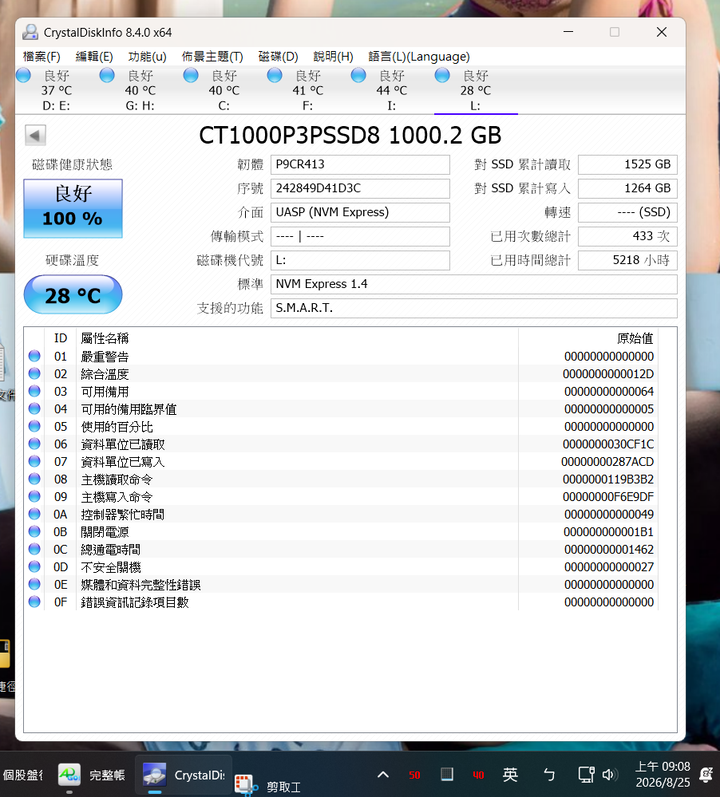Screen dimensions: 720x797
Task: Click the 良好 100 % health status button
Action: (x=73, y=208)
